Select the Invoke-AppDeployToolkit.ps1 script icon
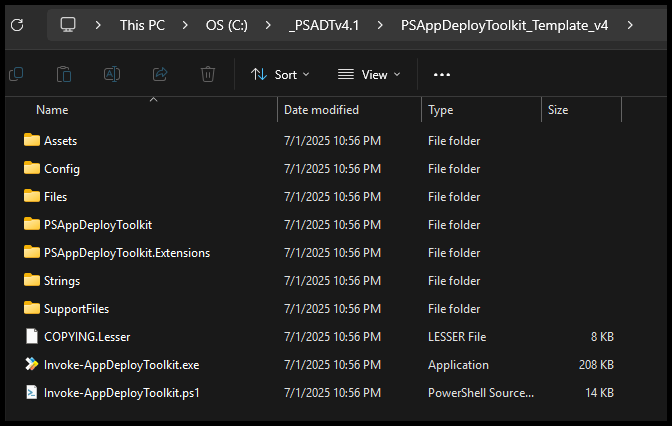Image resolution: width=672 pixels, height=426 pixels. pos(31,393)
